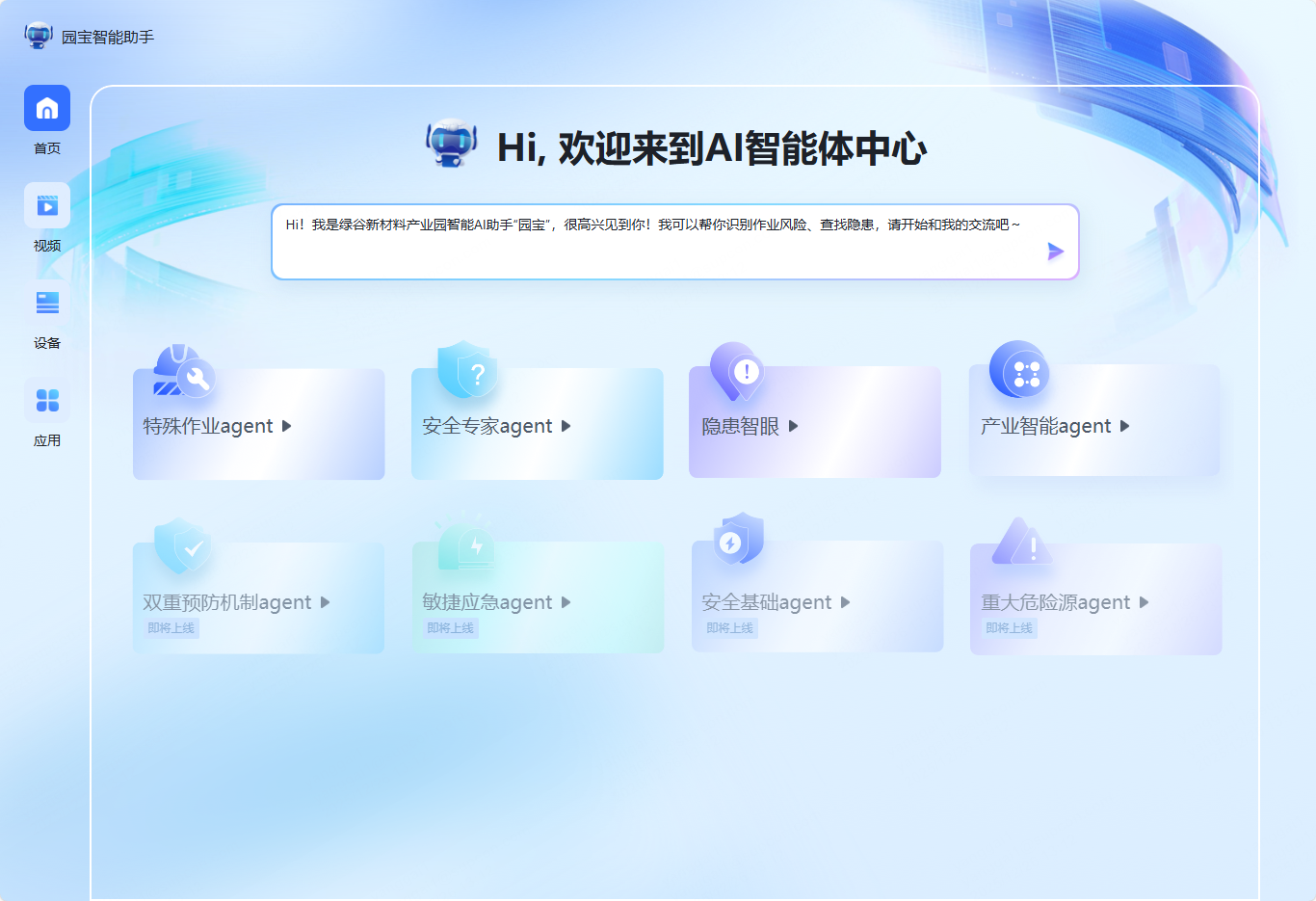Screen dimensions: 1316x901
Task: Click the 双重预防机制agent card title
Action: [227, 602]
